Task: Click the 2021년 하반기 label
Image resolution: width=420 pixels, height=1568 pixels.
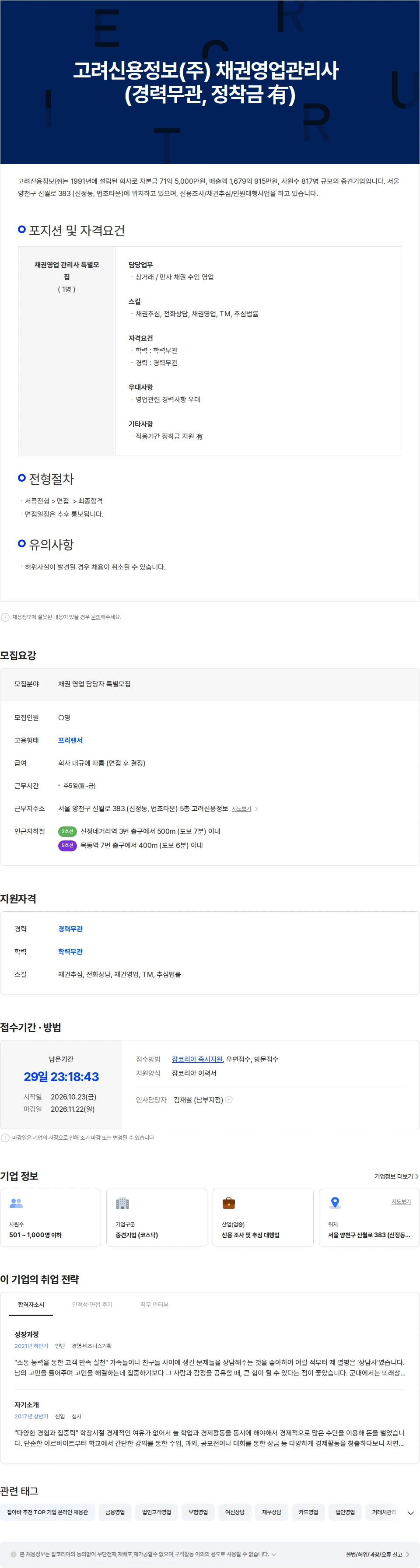Action: tap(31, 1345)
